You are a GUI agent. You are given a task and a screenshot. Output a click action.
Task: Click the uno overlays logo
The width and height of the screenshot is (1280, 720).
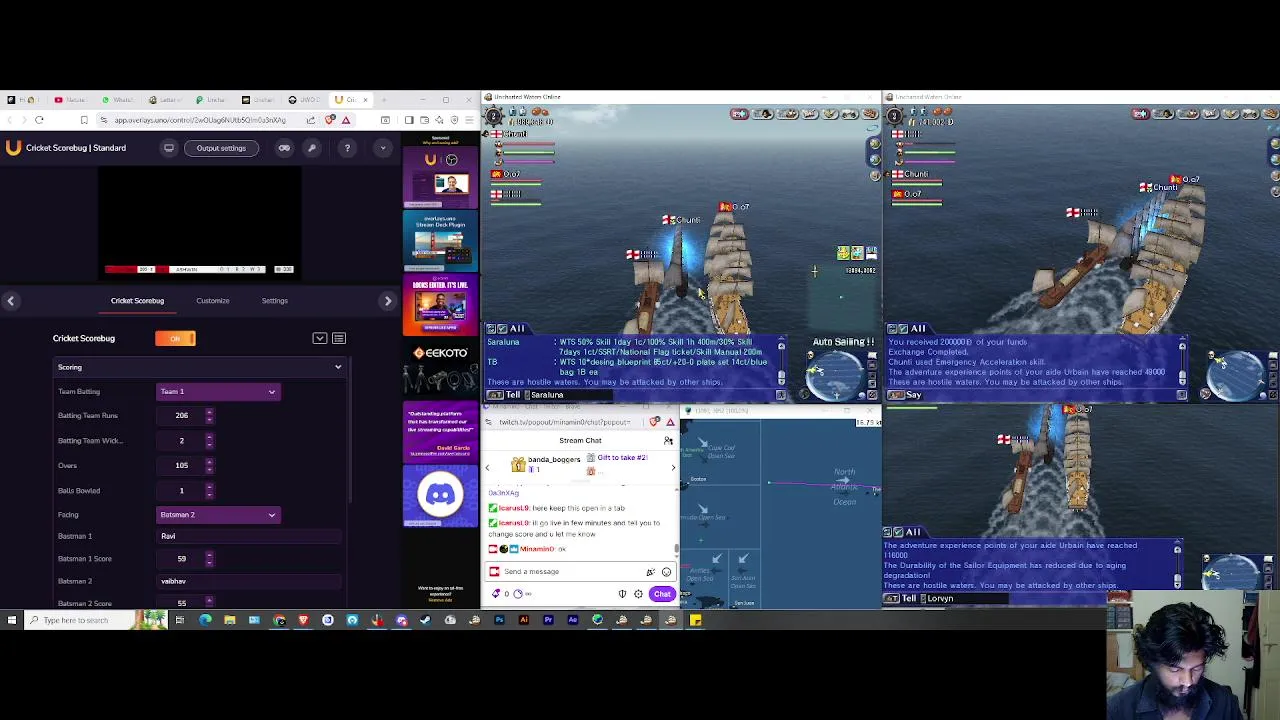(13, 148)
